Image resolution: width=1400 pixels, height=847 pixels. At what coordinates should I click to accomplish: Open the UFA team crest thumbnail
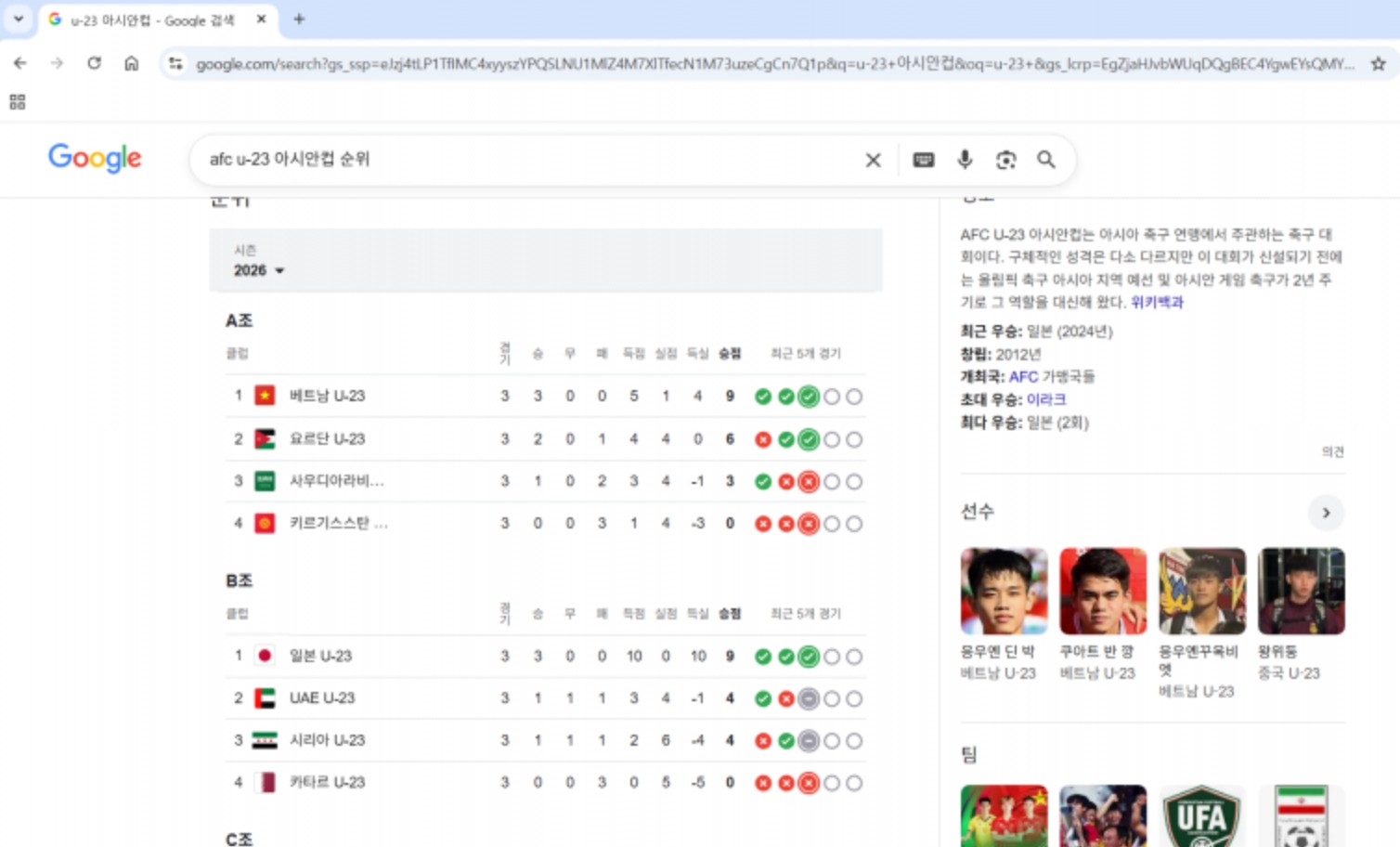click(x=1202, y=816)
